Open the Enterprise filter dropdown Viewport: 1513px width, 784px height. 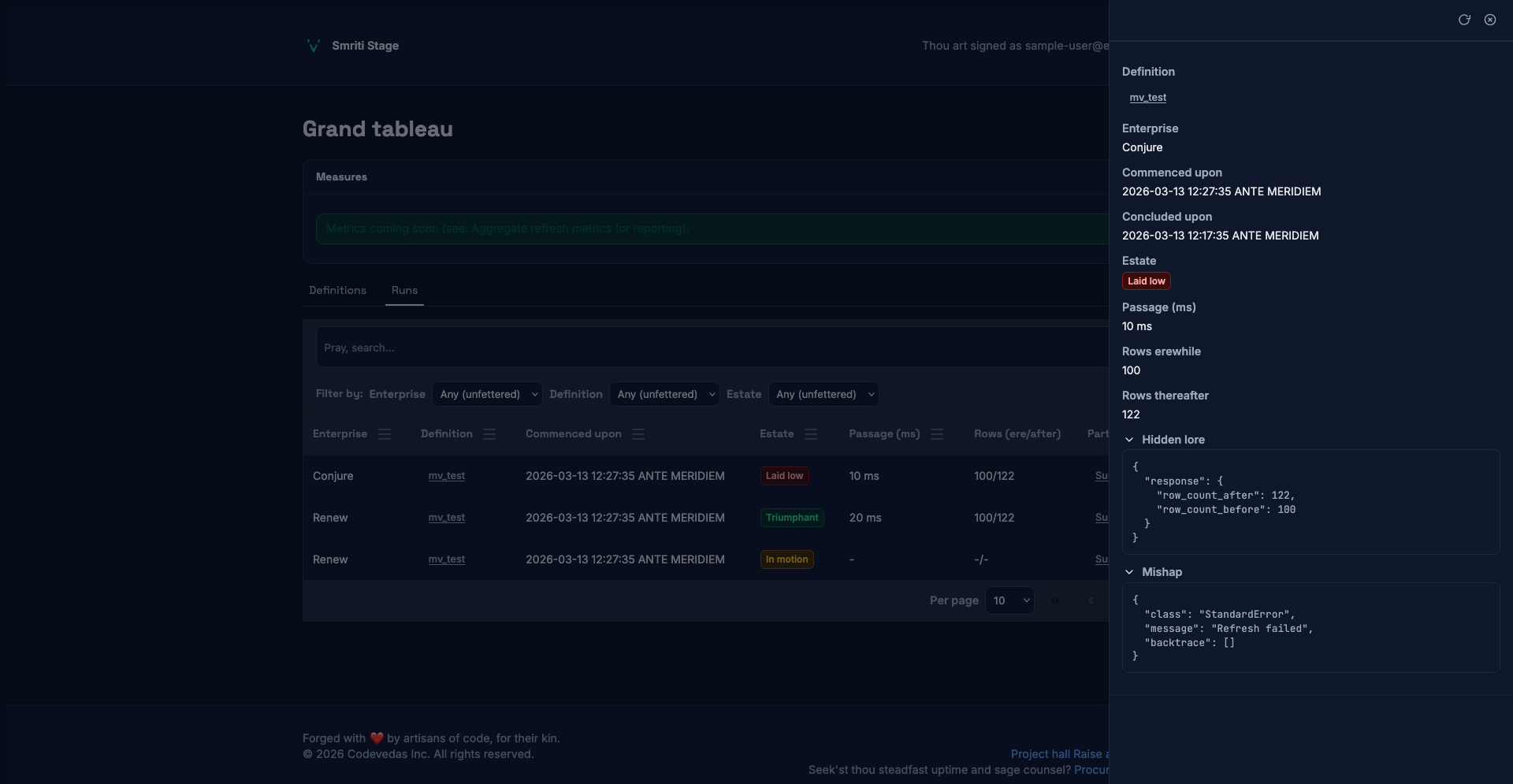pyautogui.click(x=487, y=394)
